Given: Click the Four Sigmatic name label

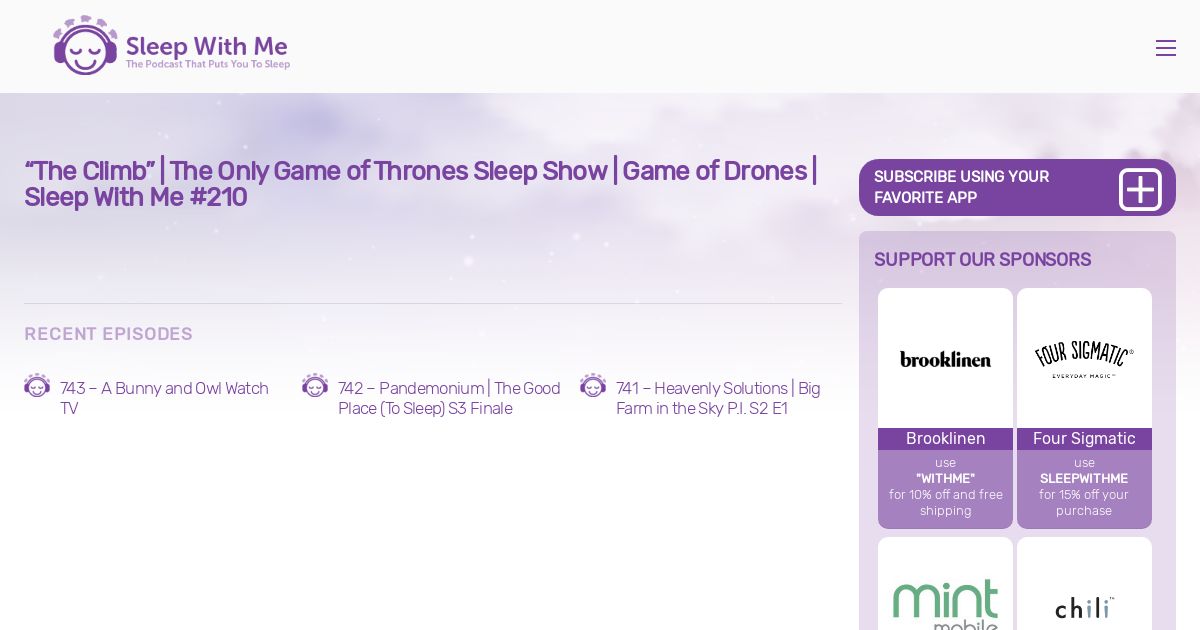Looking at the screenshot, I should (1084, 439).
